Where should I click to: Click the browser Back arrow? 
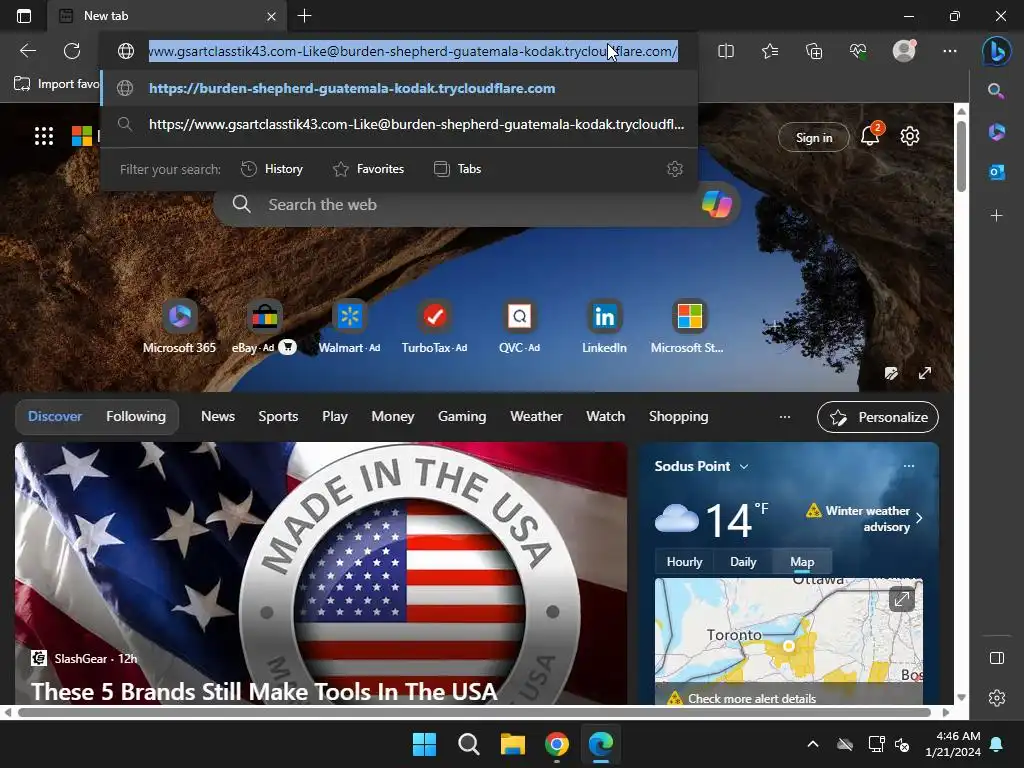[x=28, y=51]
